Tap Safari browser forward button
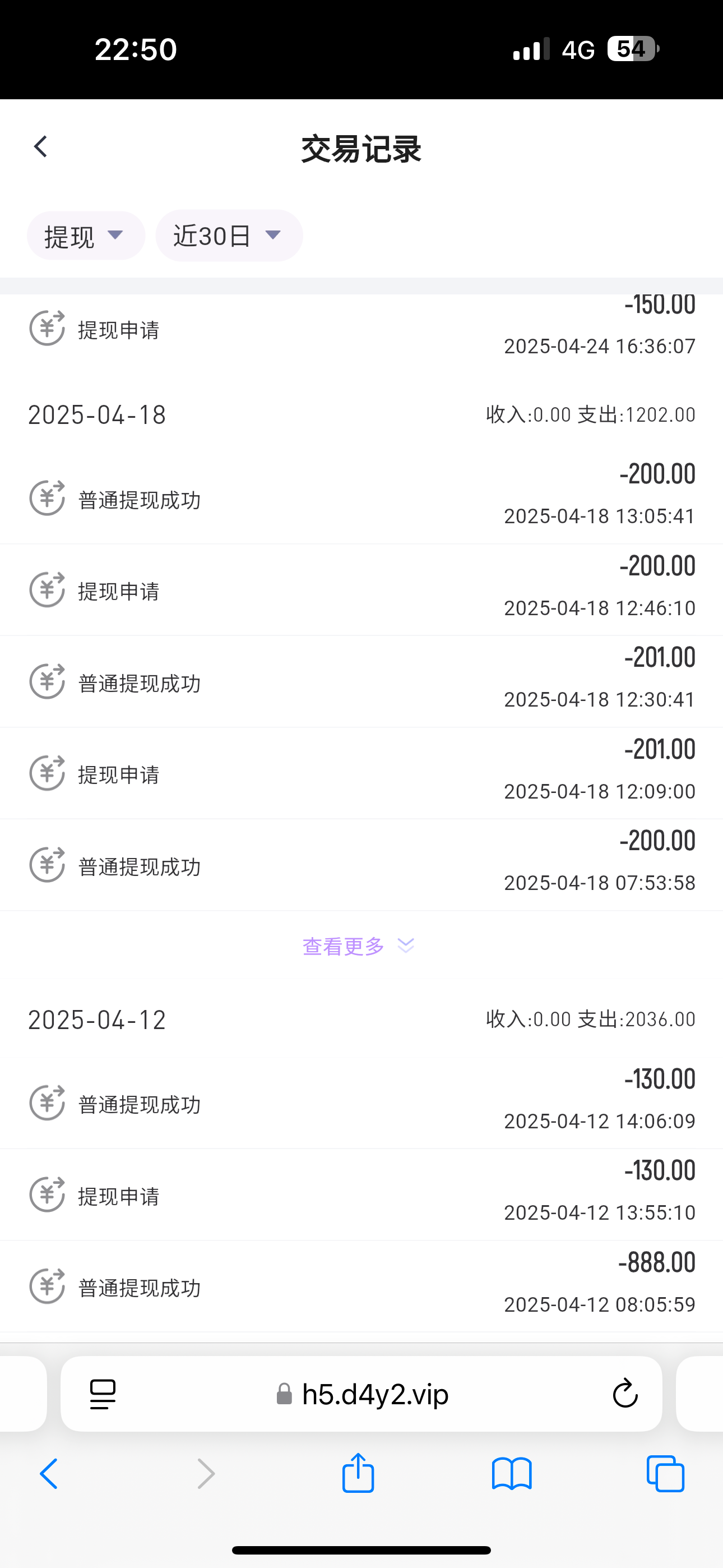This screenshot has width=723, height=1568. click(x=206, y=1474)
